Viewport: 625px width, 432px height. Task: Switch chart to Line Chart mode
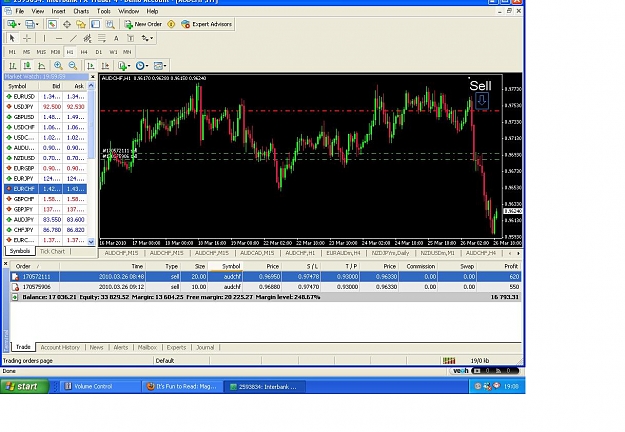pos(41,66)
